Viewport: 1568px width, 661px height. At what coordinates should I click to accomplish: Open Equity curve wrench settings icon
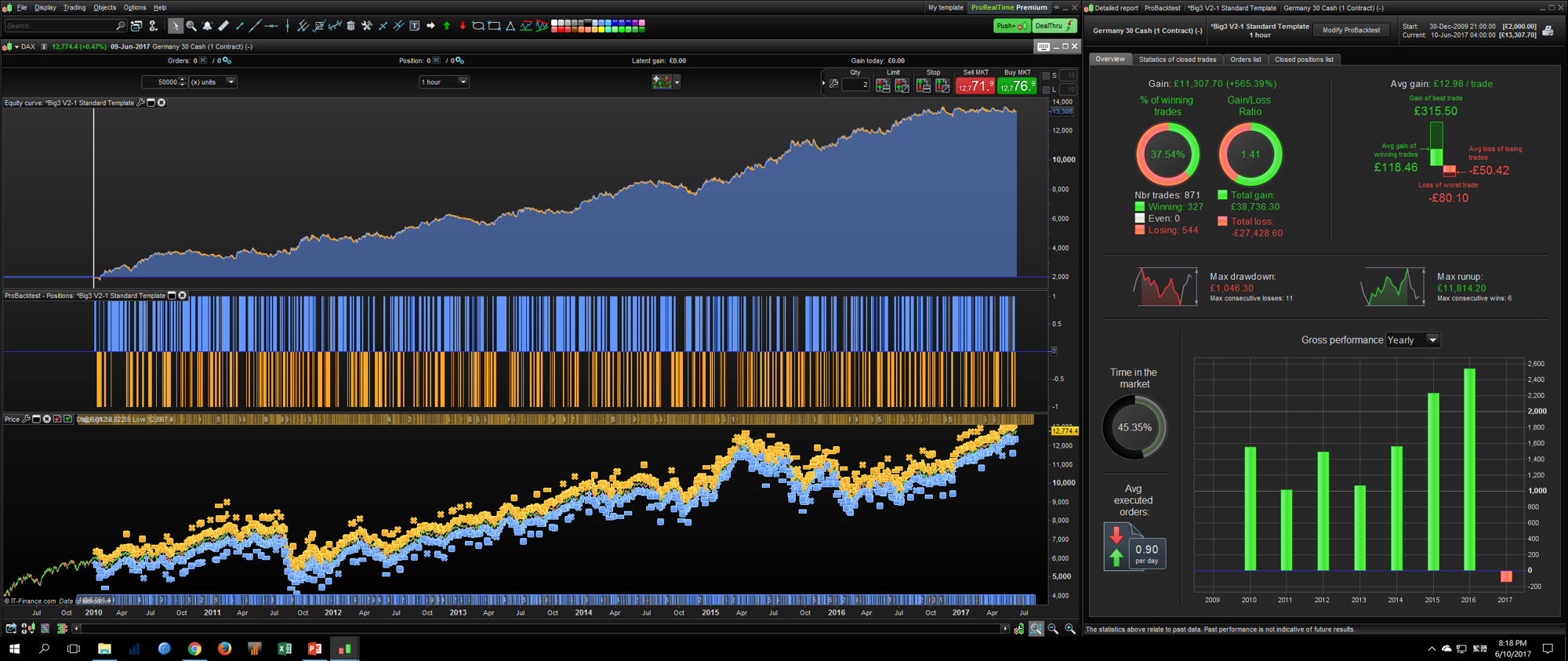(141, 103)
